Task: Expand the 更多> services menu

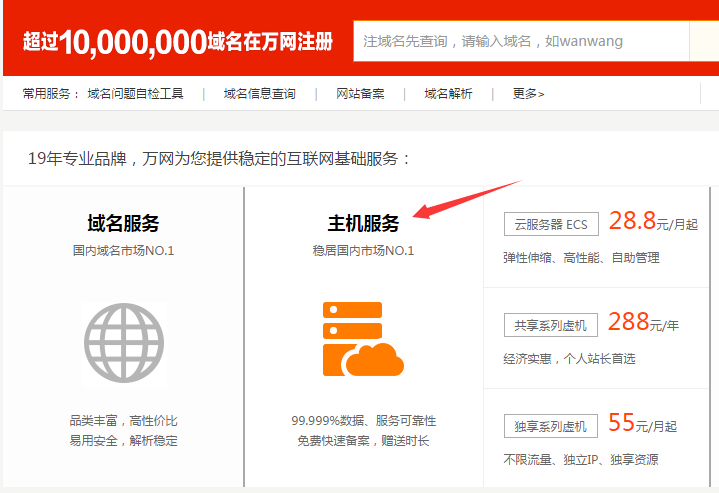Action: pyautogui.click(x=528, y=94)
